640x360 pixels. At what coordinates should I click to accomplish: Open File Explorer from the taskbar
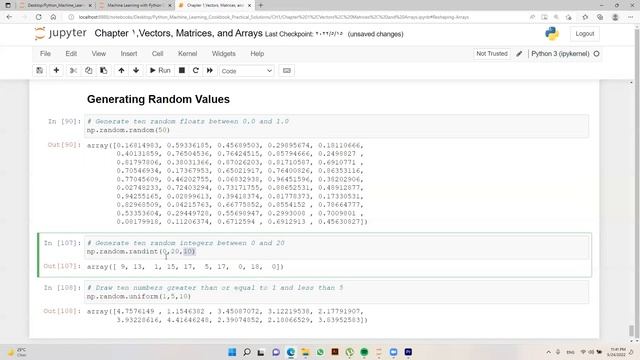pyautogui.click(x=305, y=352)
